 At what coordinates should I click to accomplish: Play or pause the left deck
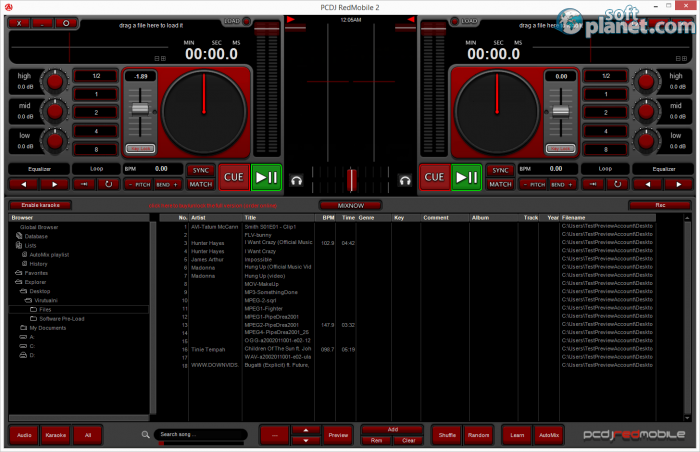(266, 177)
